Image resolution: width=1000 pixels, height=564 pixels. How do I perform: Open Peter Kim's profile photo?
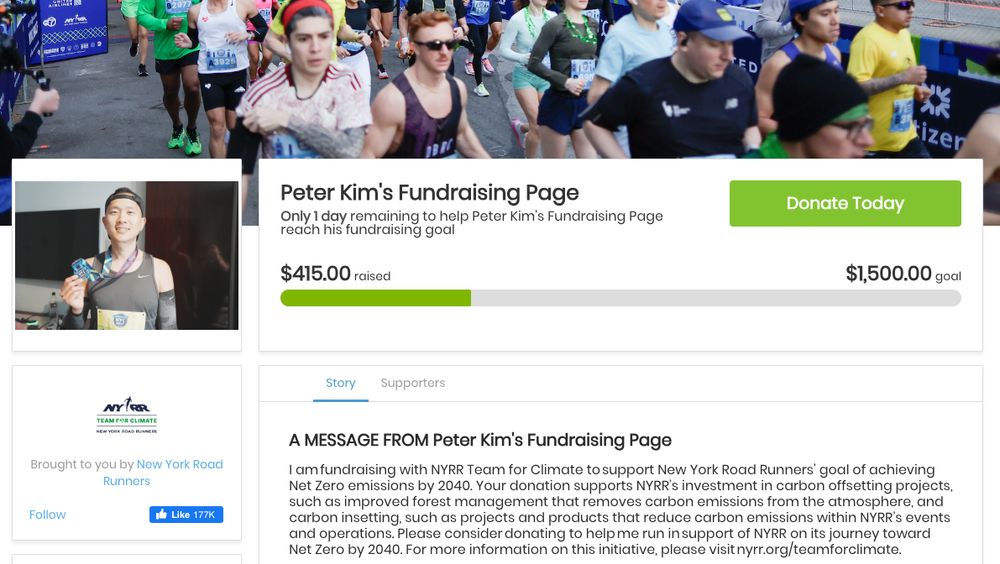point(127,255)
